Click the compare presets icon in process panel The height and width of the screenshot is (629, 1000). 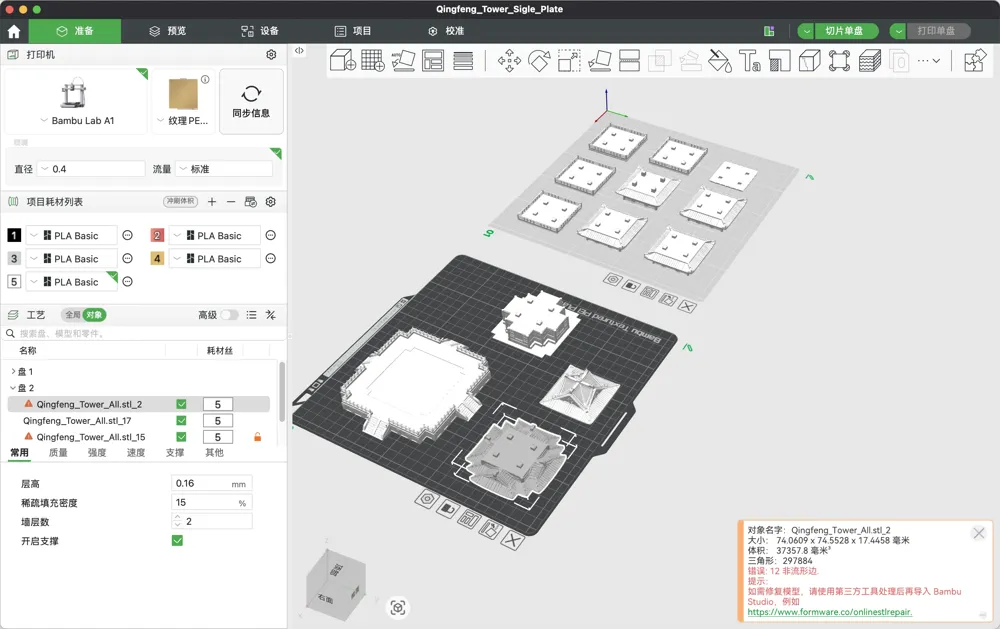(270, 314)
